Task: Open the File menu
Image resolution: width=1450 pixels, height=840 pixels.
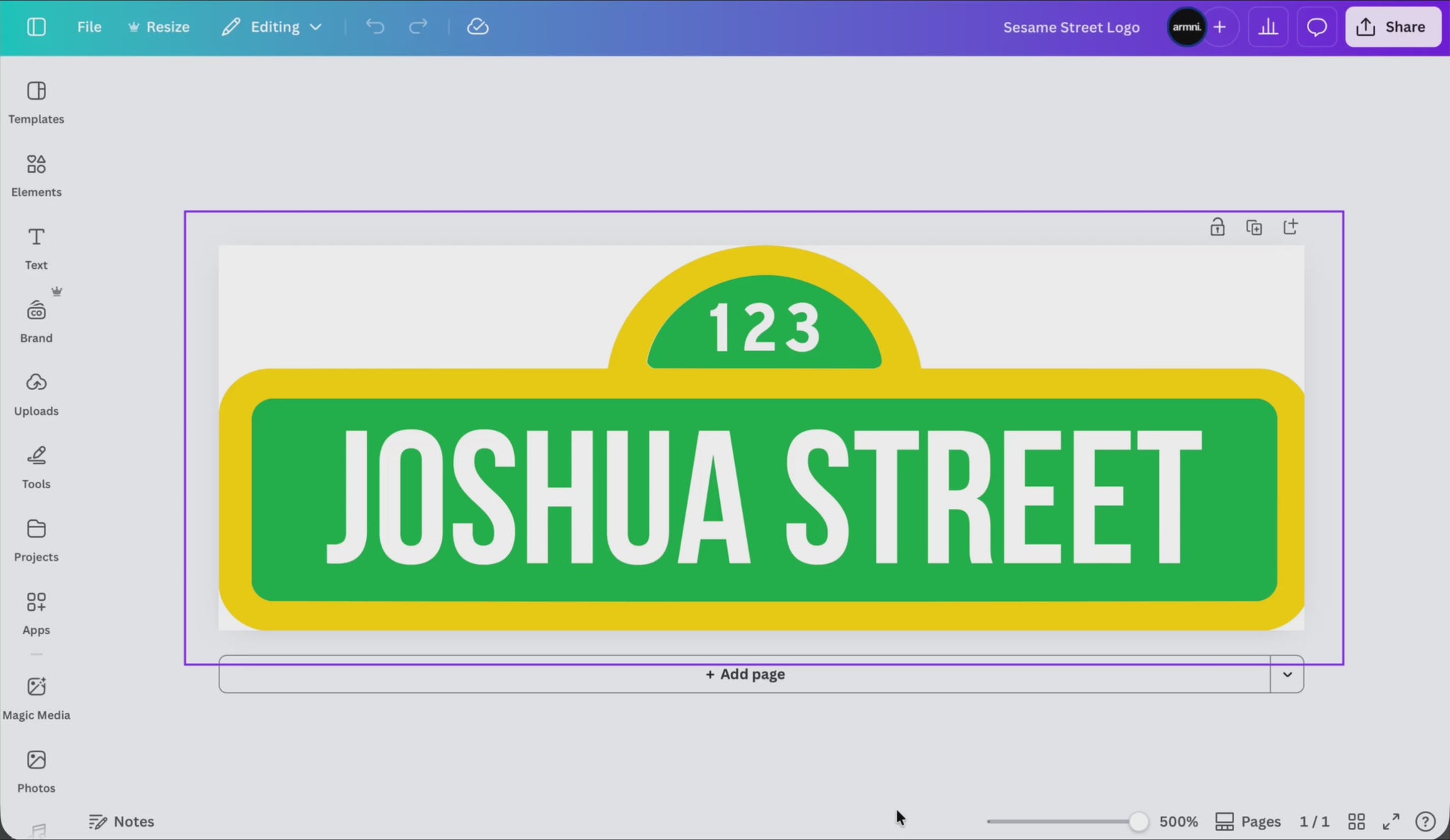Action: pos(89,27)
